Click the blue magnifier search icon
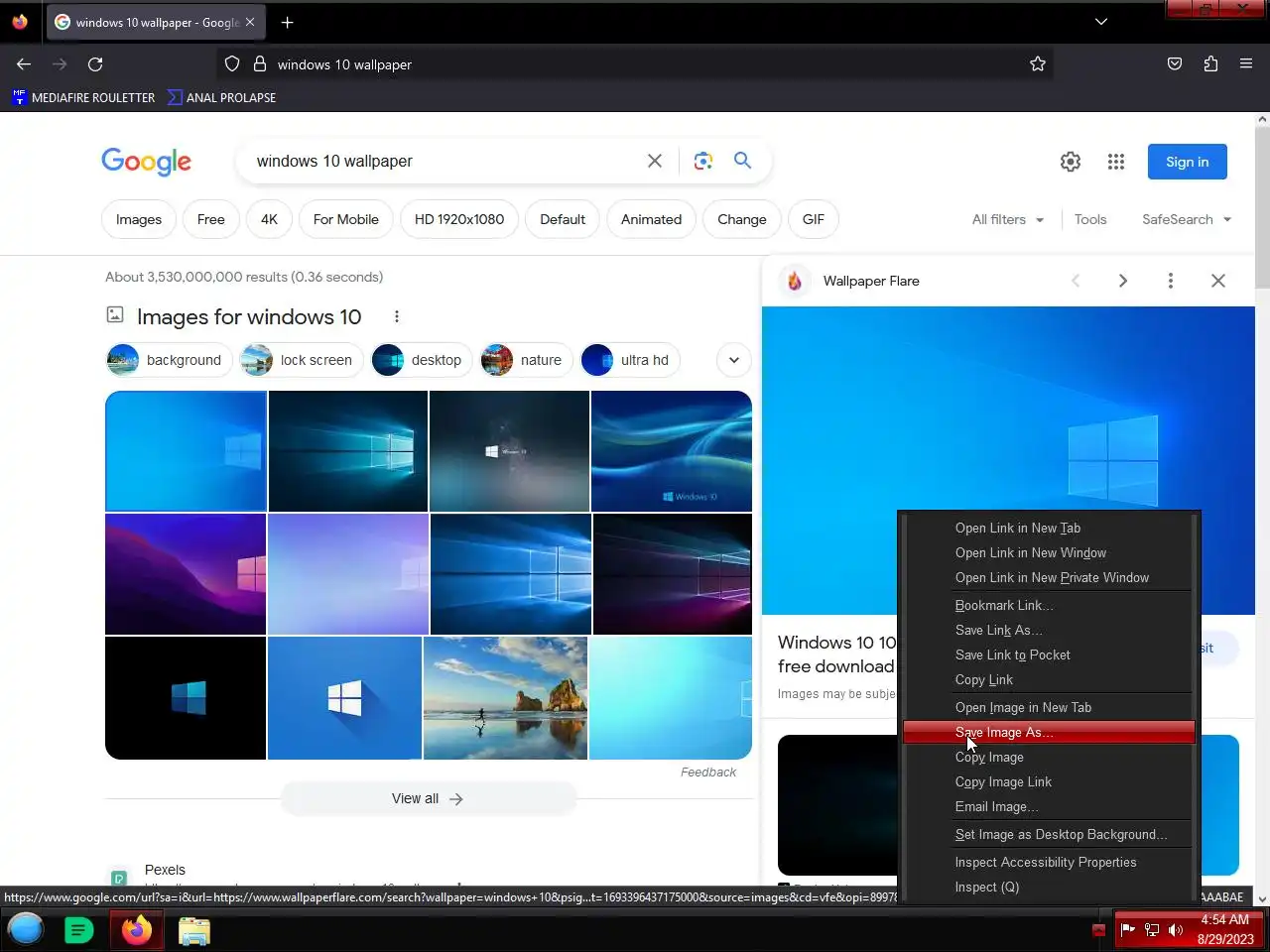Viewport: 1270px width, 952px height. (742, 161)
